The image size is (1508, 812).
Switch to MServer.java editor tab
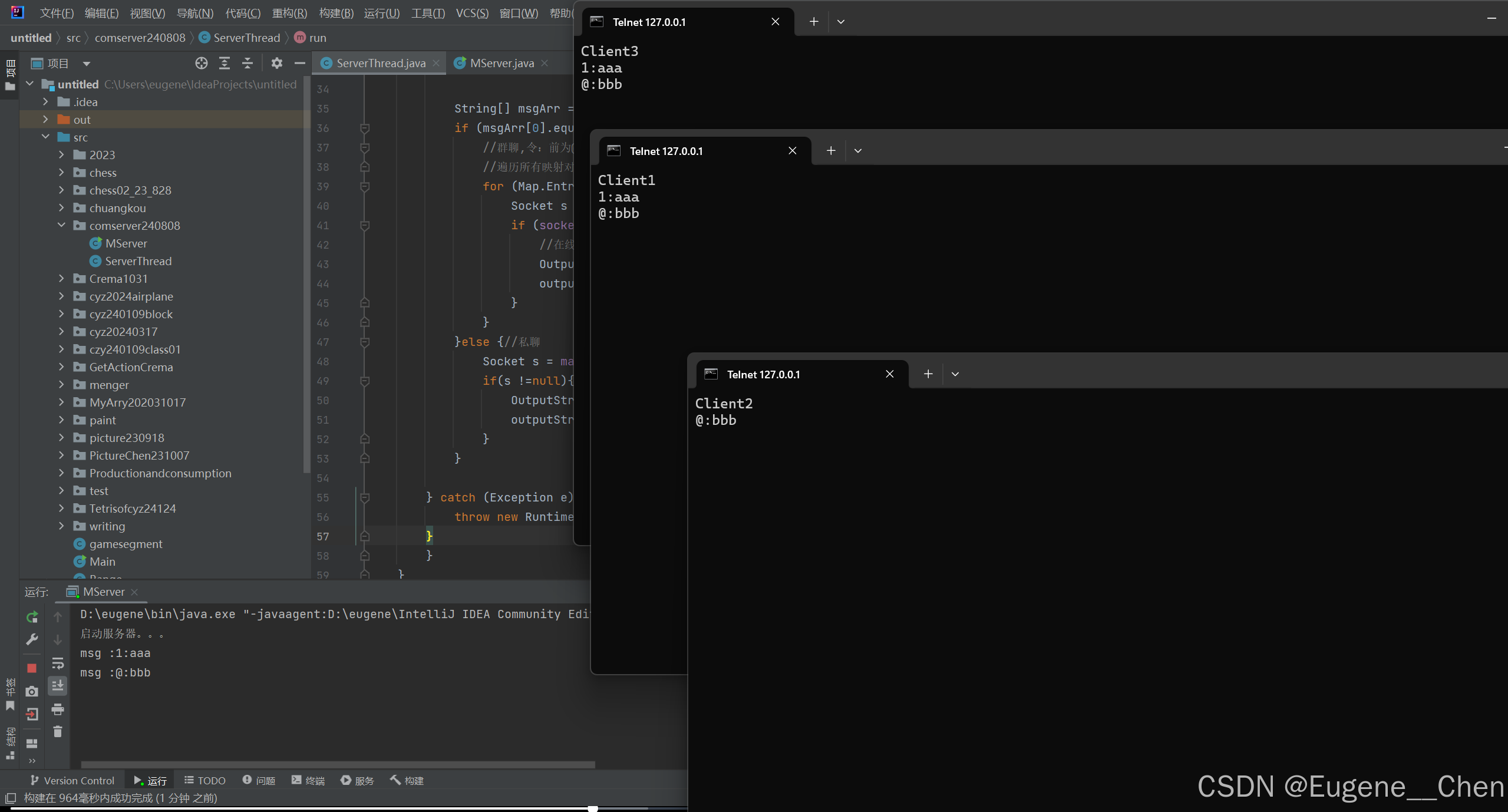[501, 63]
